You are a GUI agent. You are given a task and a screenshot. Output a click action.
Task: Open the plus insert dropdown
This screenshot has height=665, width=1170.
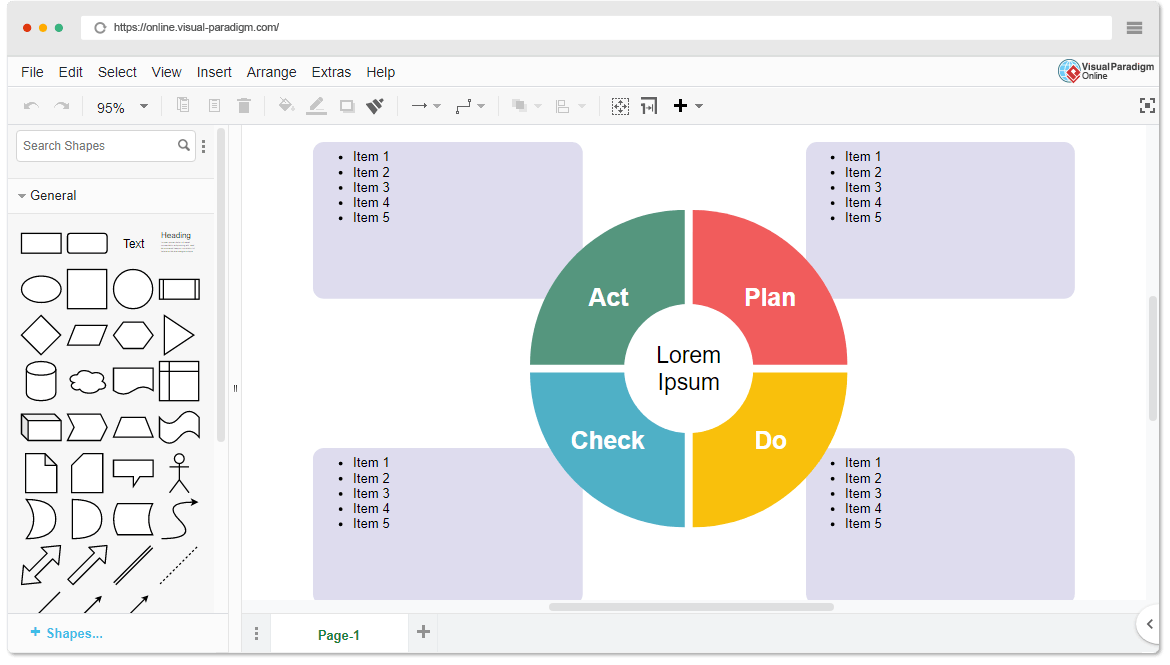687,106
